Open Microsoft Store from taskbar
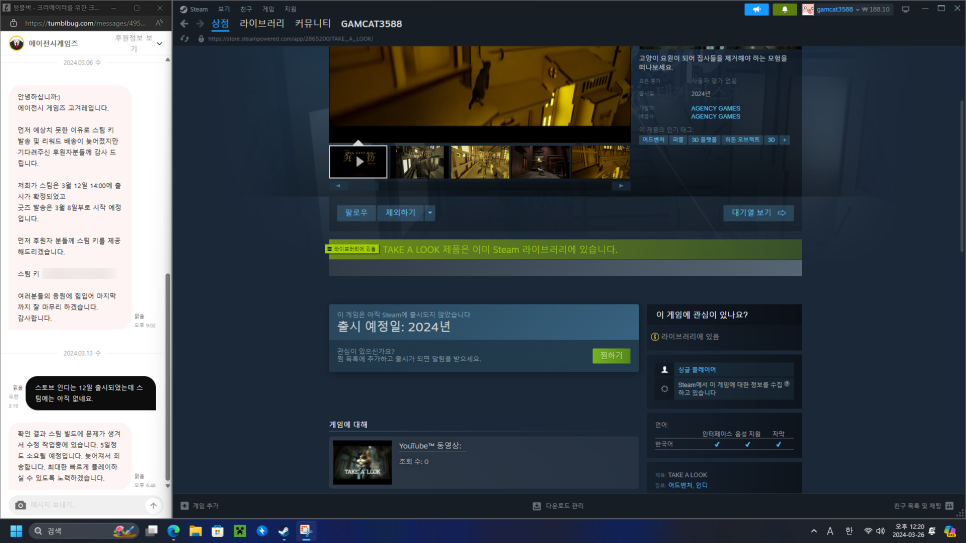 coord(217,531)
